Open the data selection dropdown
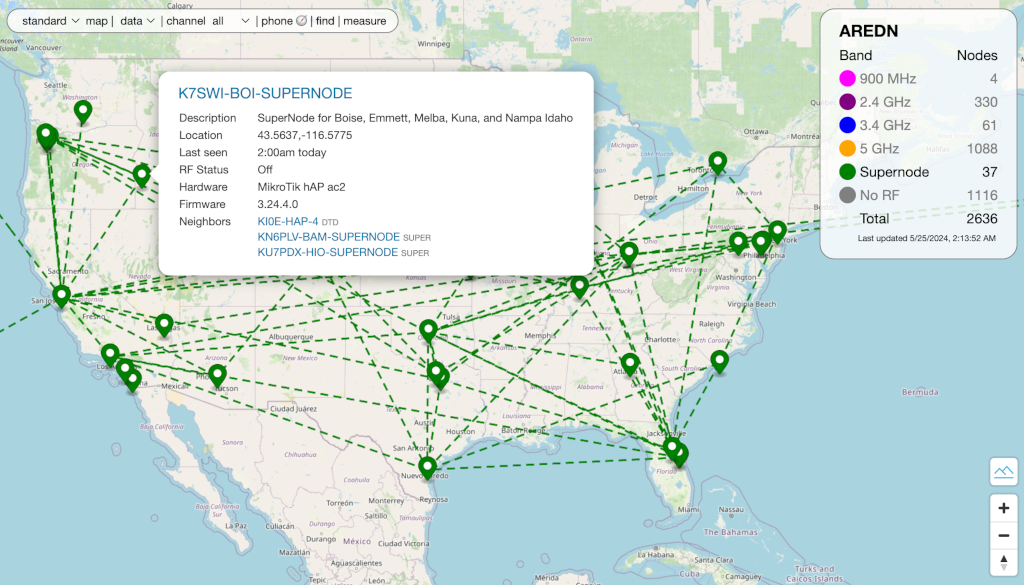 click(137, 21)
